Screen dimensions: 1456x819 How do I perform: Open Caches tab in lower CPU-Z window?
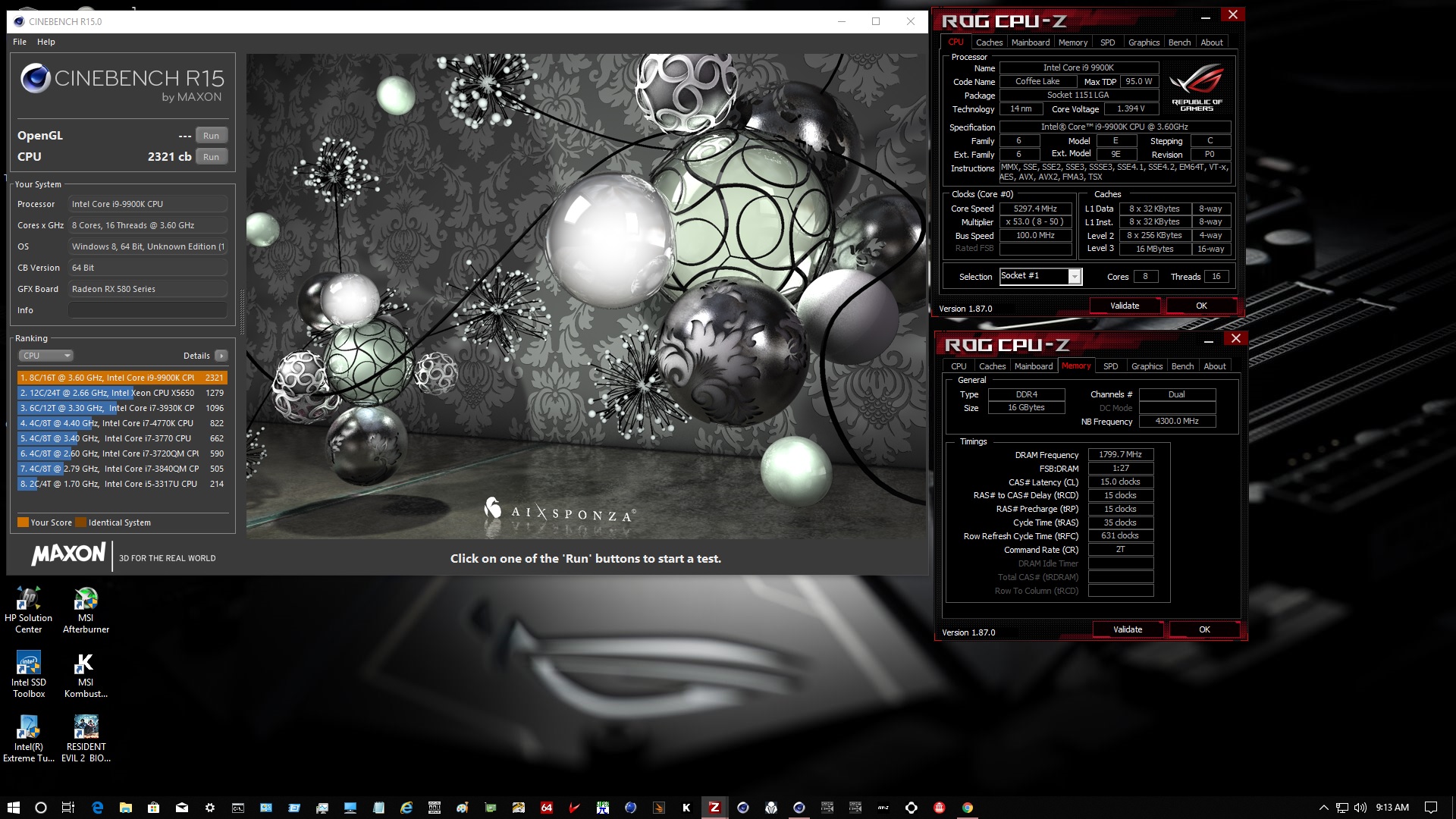992,366
